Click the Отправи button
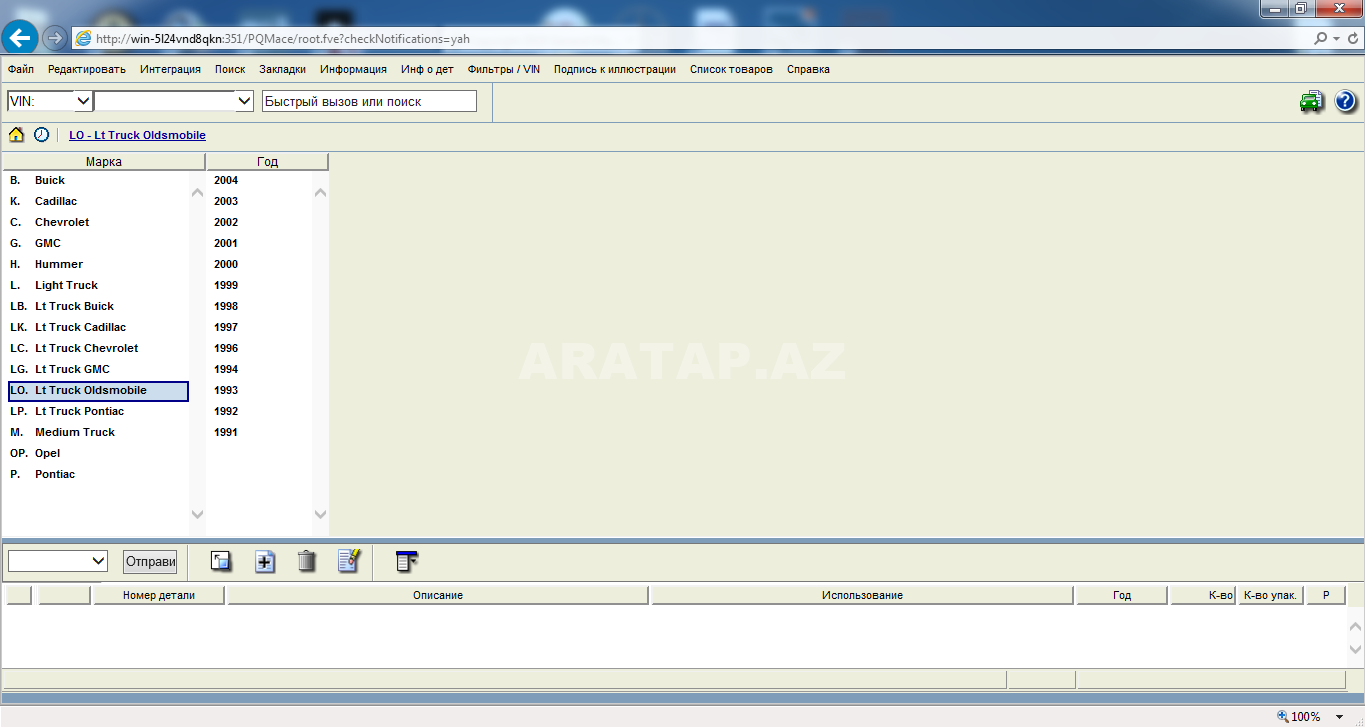 150,561
